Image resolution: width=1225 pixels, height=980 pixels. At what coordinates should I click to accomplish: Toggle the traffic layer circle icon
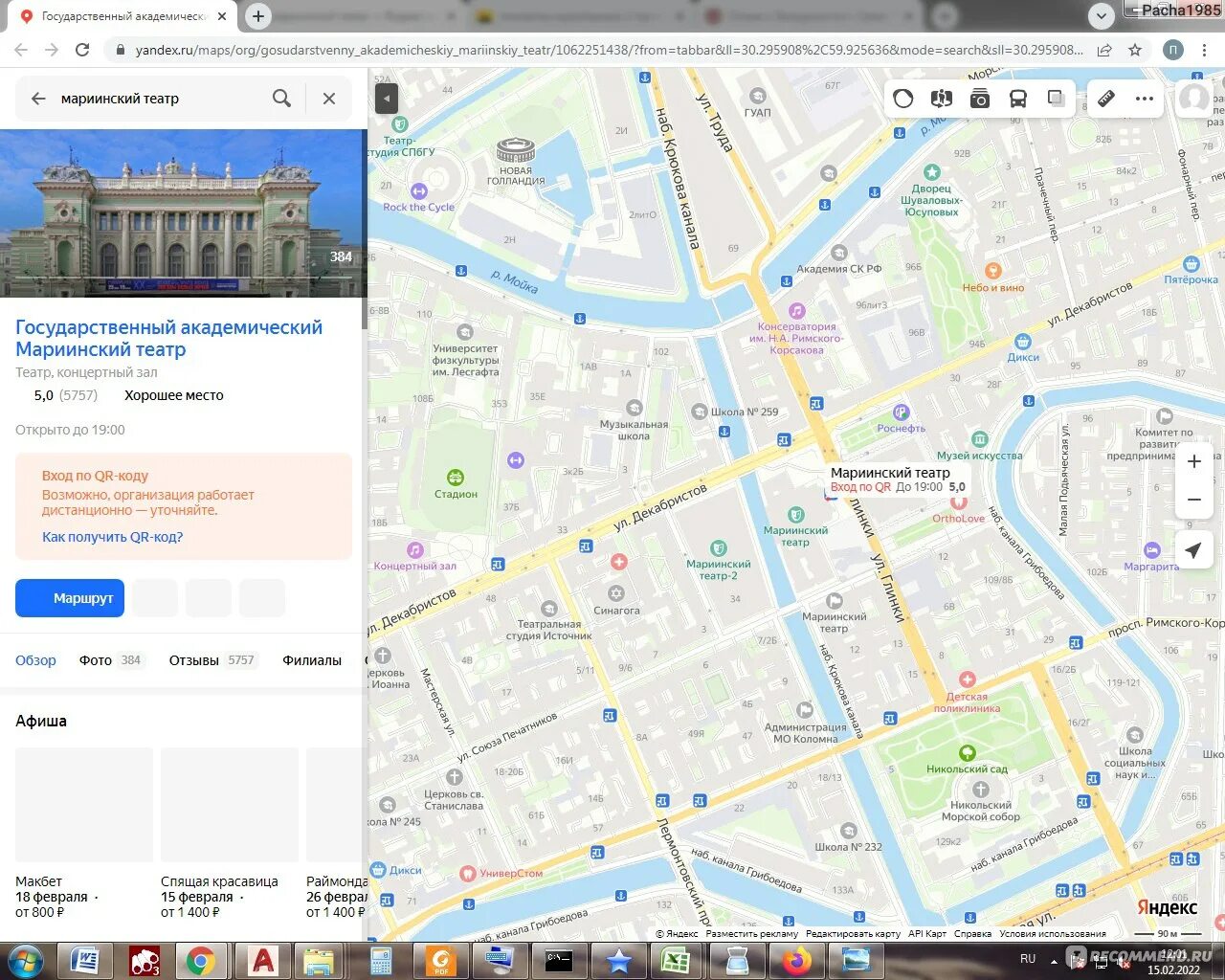(902, 98)
